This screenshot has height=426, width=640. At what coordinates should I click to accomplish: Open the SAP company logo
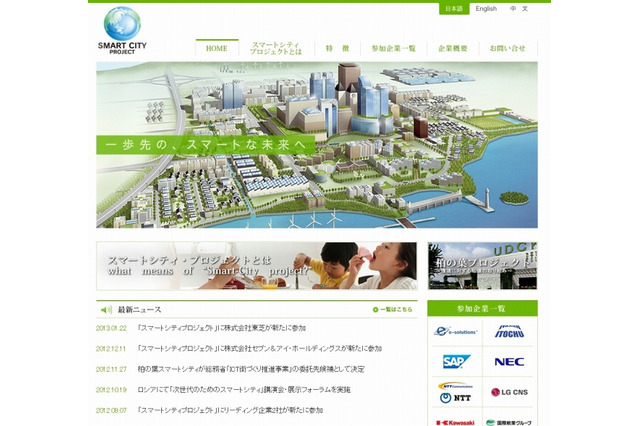456,362
